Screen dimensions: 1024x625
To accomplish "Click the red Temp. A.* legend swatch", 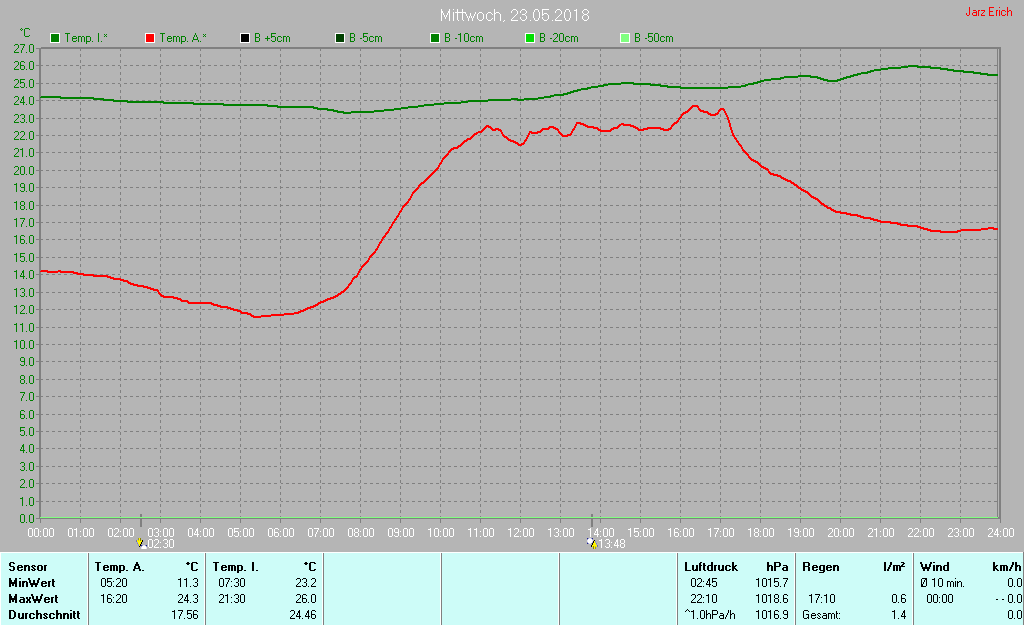I will click(x=150, y=38).
